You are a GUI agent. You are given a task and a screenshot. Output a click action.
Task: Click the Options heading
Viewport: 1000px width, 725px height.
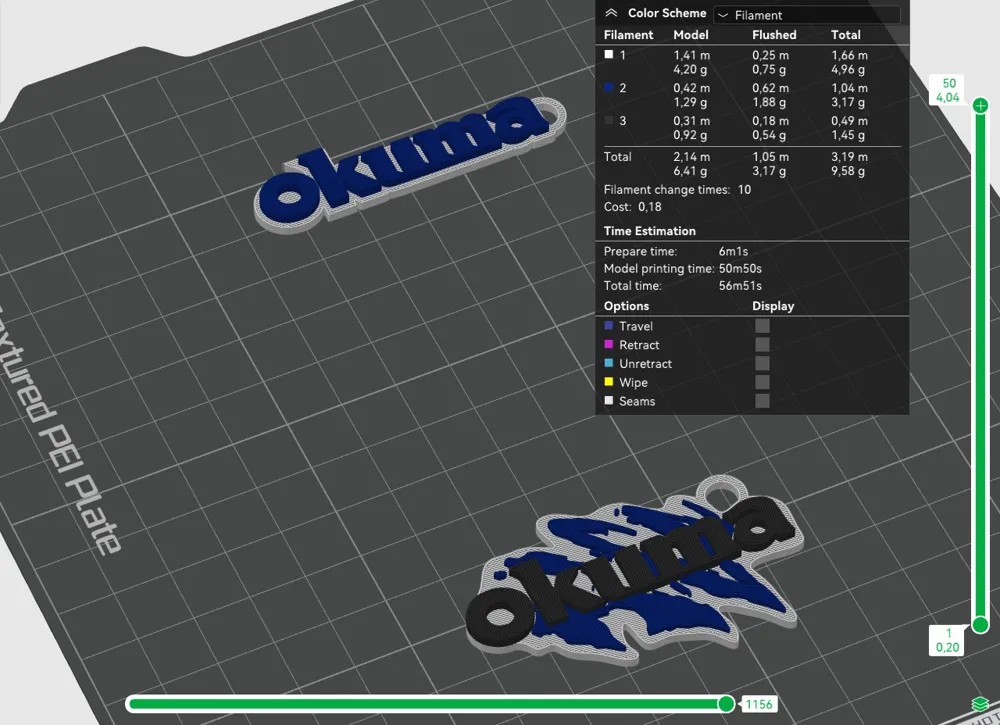click(626, 306)
